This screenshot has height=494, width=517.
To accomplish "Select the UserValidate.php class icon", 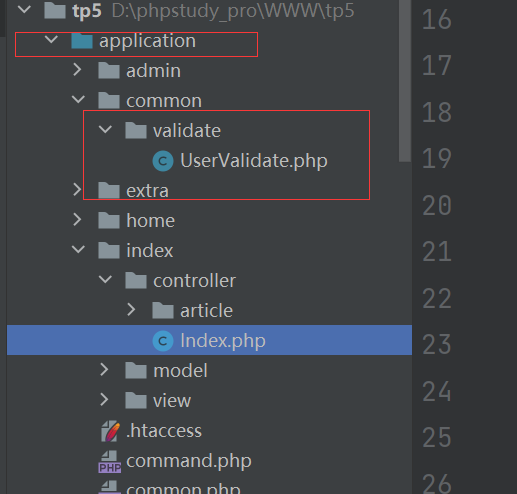I will (163, 161).
